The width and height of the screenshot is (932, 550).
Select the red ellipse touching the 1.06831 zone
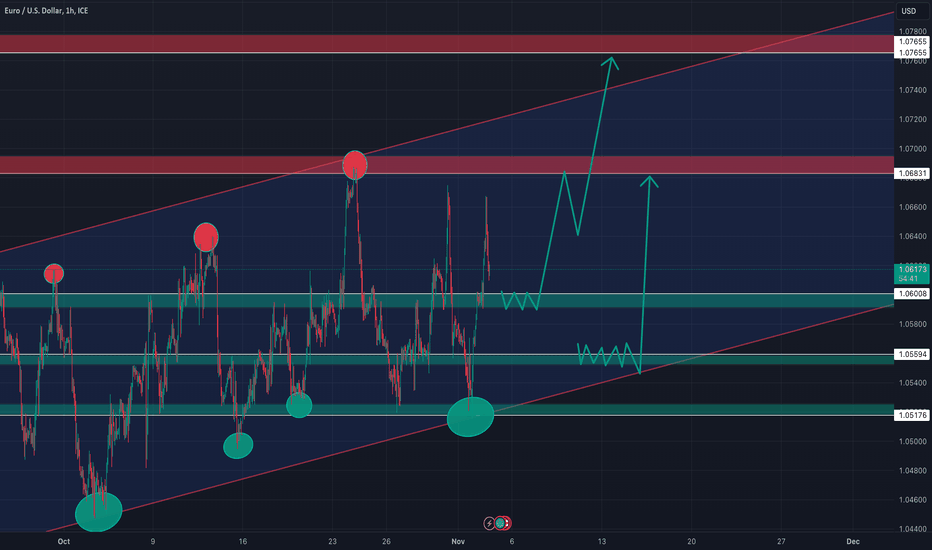[x=355, y=165]
